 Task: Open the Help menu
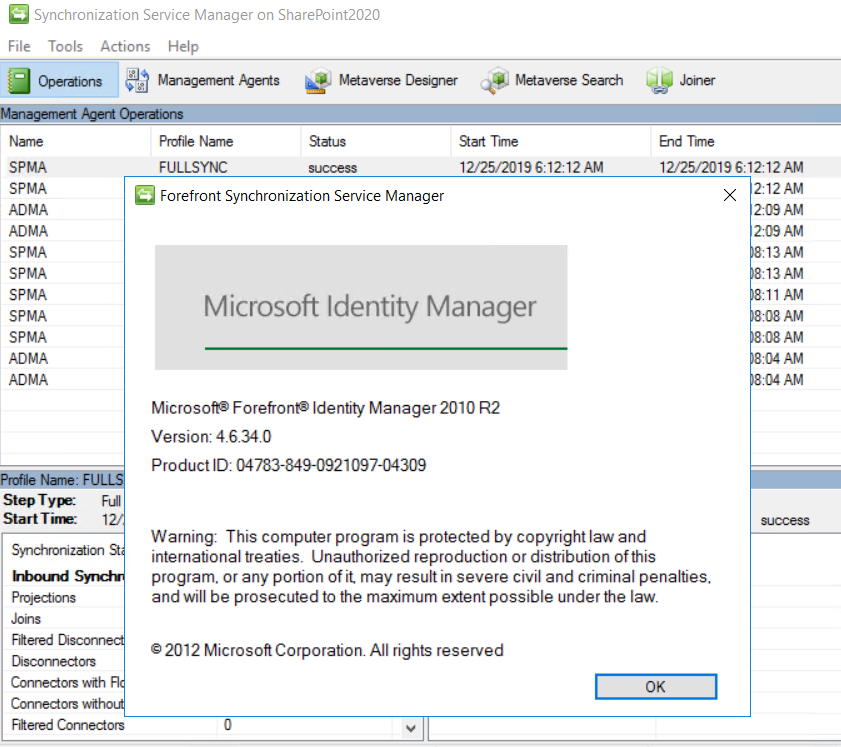click(183, 47)
